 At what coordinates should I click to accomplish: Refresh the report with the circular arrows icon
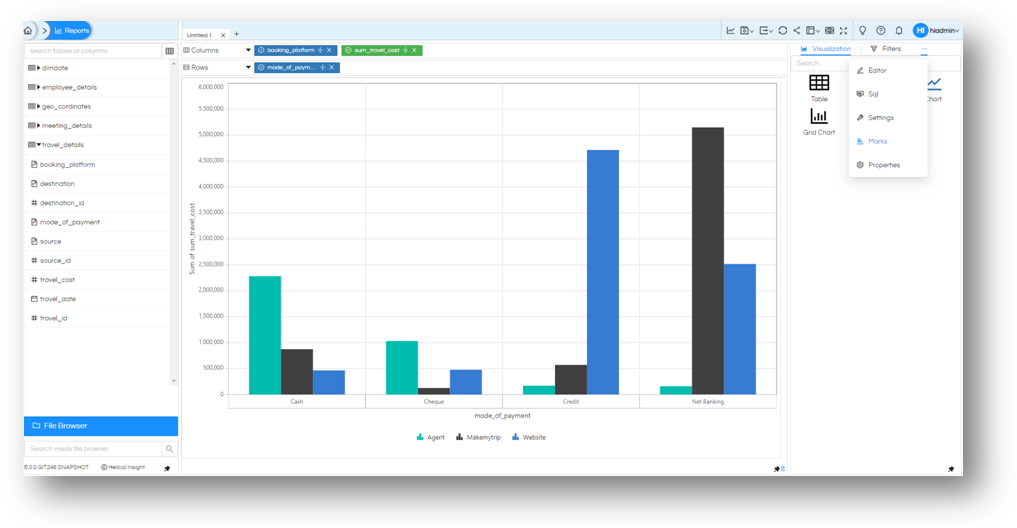783,30
